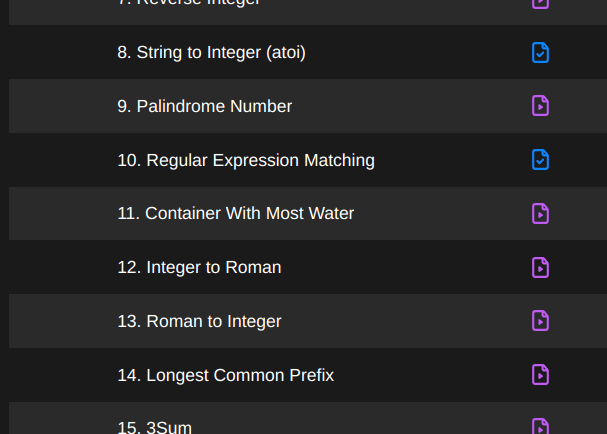Open article solution for String to Integer (atoi)
The image size is (607, 434).
540,52
